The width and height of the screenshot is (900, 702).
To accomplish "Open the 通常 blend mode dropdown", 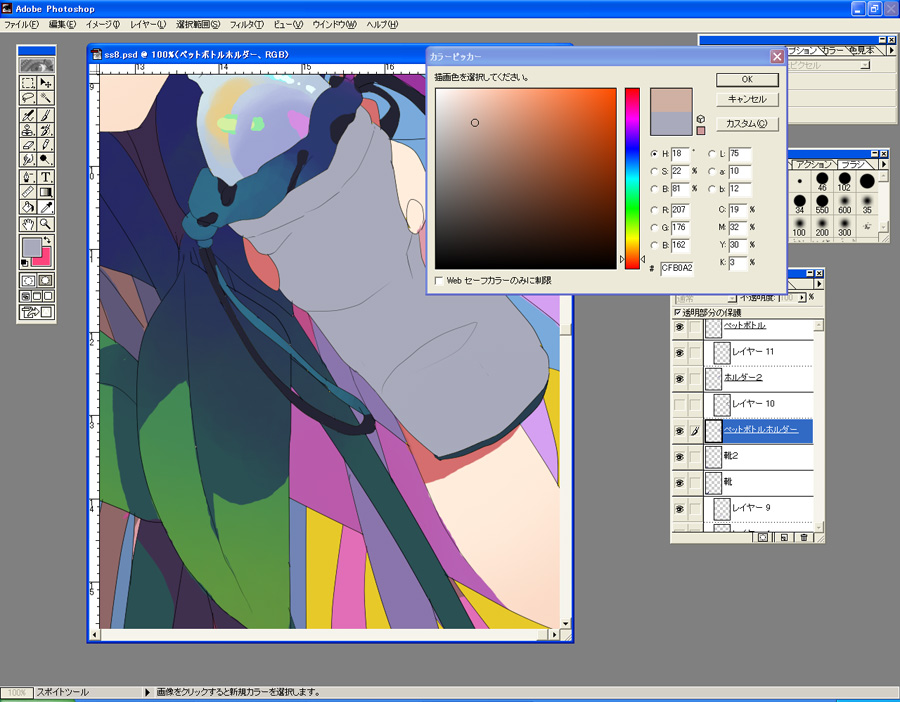I will pyautogui.click(x=705, y=298).
